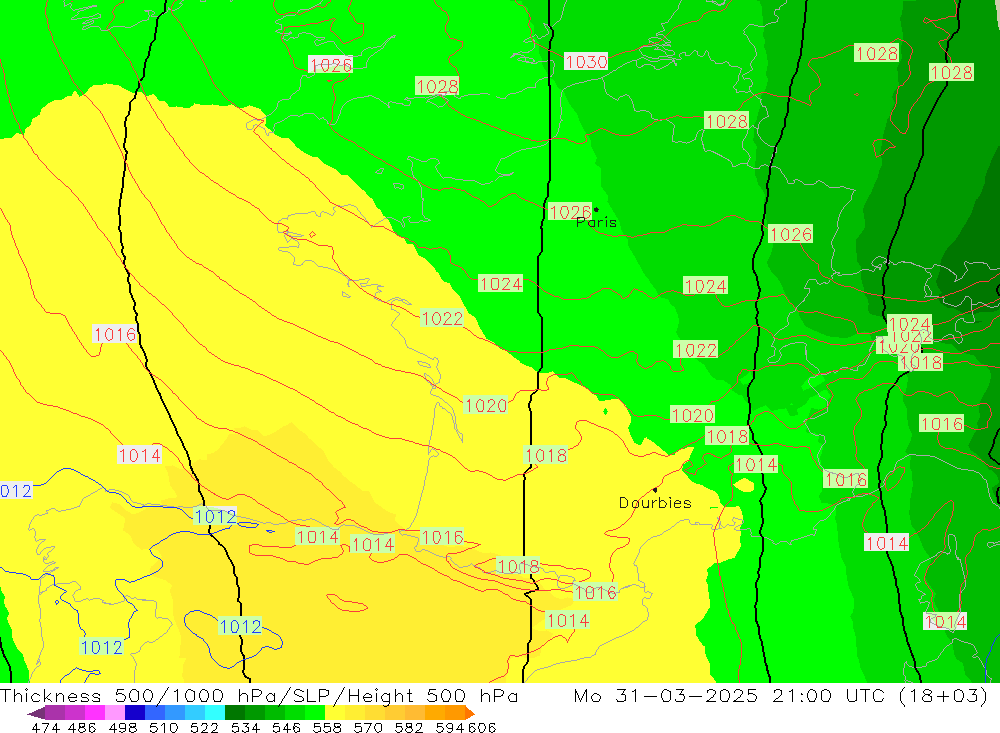1000x733 pixels.
Task: Click the purple left arrow of the color scale
Action: pos(36,713)
